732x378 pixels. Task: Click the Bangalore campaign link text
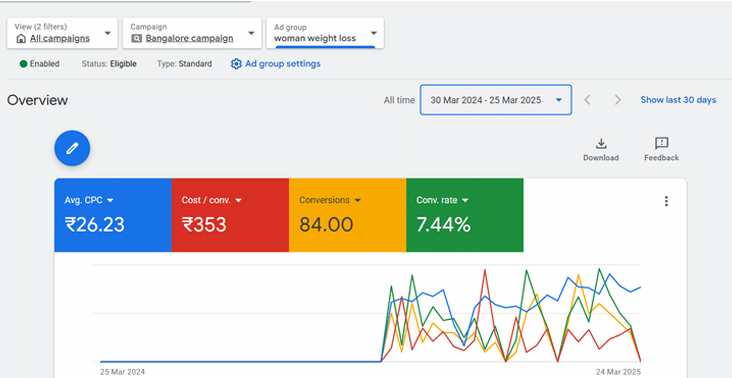pos(190,38)
